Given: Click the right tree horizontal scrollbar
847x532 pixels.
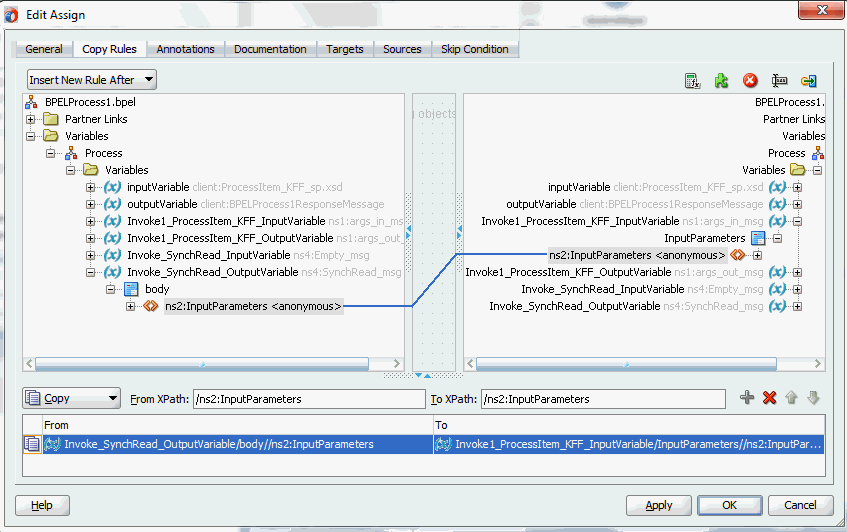Looking at the screenshot, I should (x=626, y=363).
